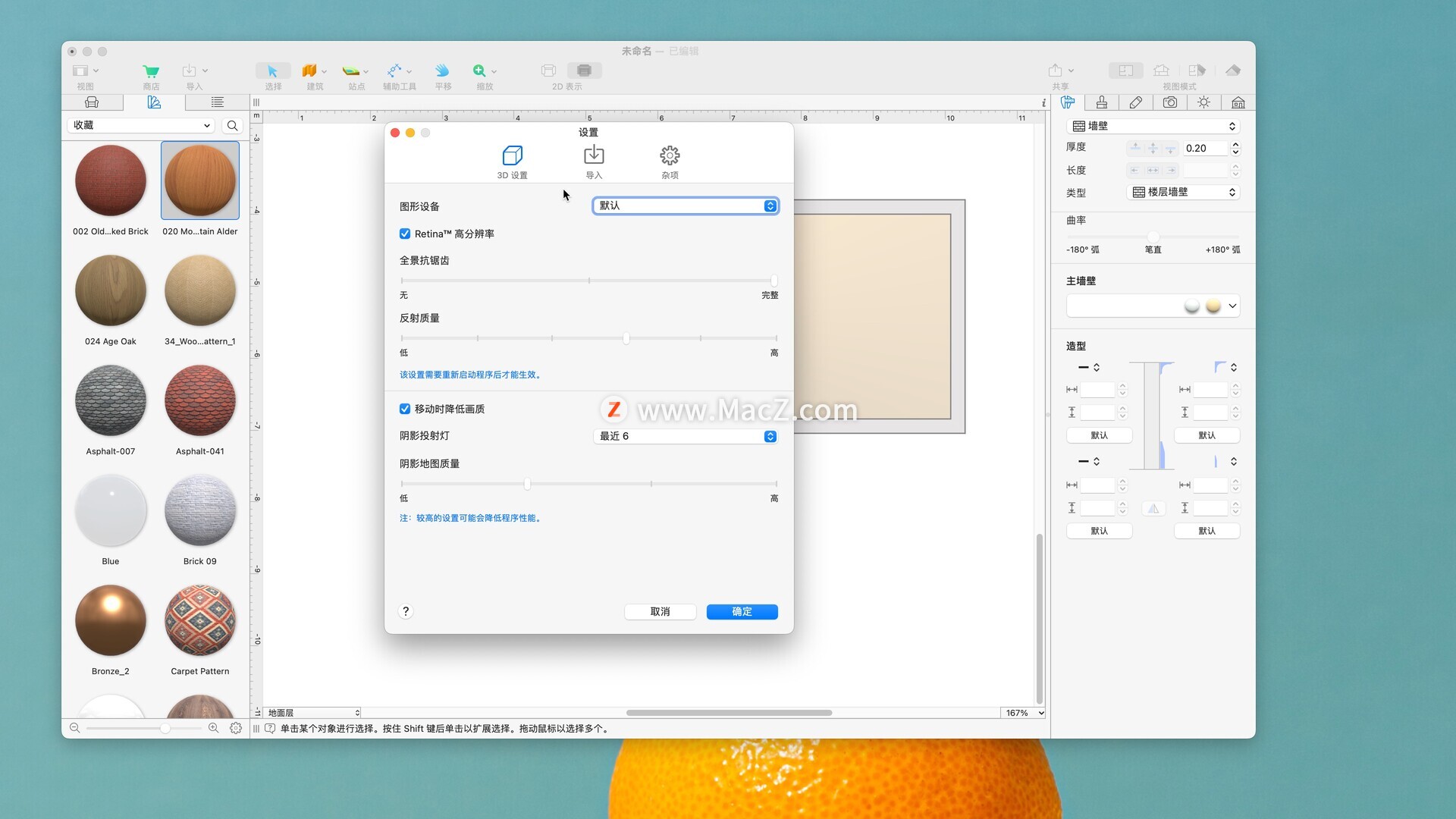Toggle reduce quality when moving checkbox
This screenshot has height=819, width=1456.
click(x=405, y=409)
